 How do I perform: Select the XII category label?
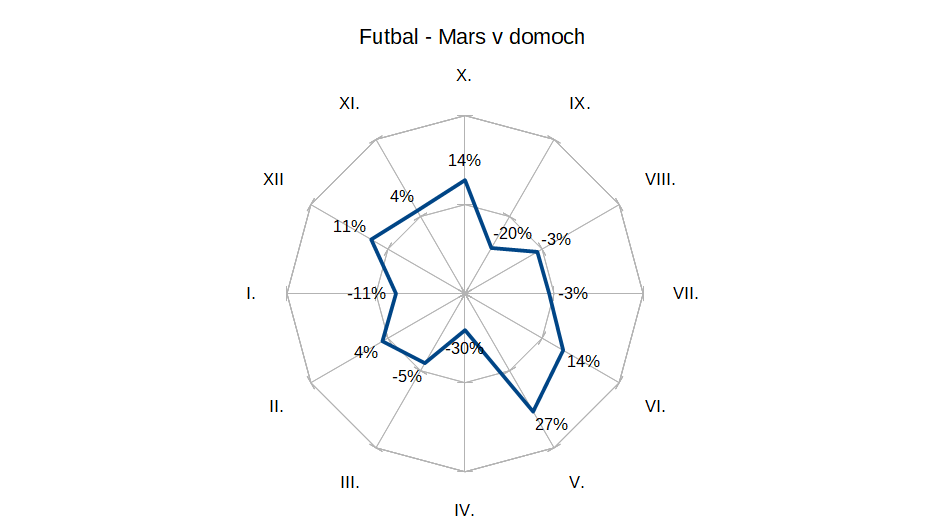[273, 179]
